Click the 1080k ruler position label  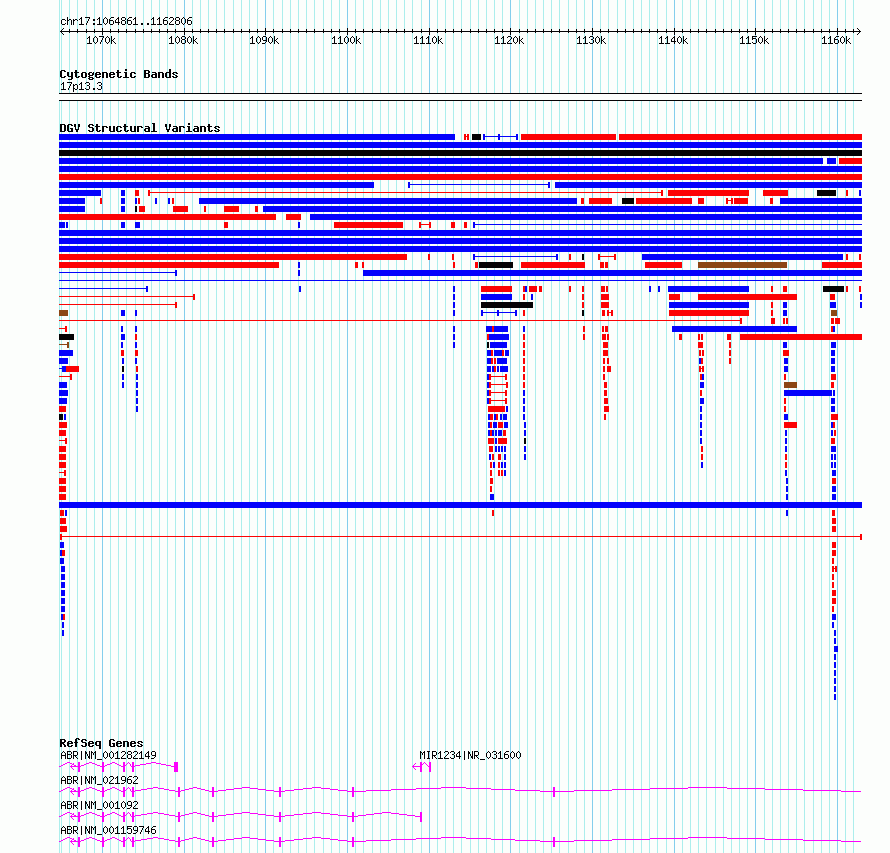point(183,40)
